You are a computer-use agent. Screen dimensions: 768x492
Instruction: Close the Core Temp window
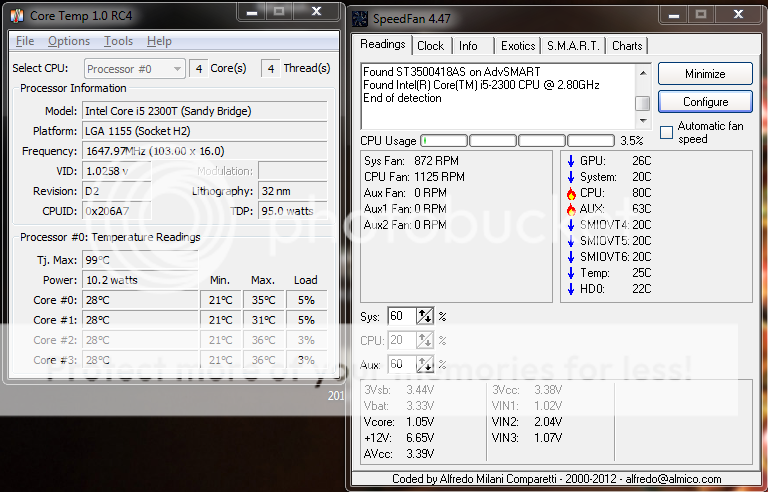tap(316, 12)
